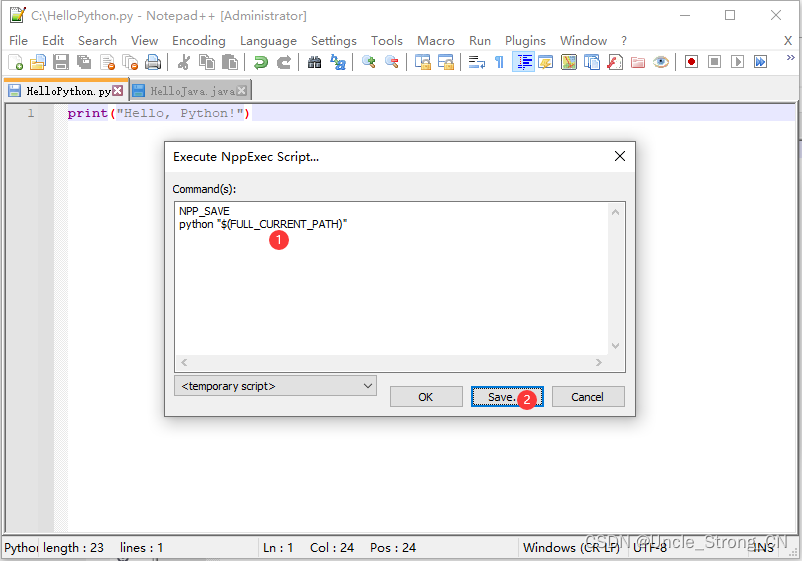Image resolution: width=802 pixels, height=561 pixels.
Task: Click the Open file toolbar icon
Action: click(x=38, y=62)
